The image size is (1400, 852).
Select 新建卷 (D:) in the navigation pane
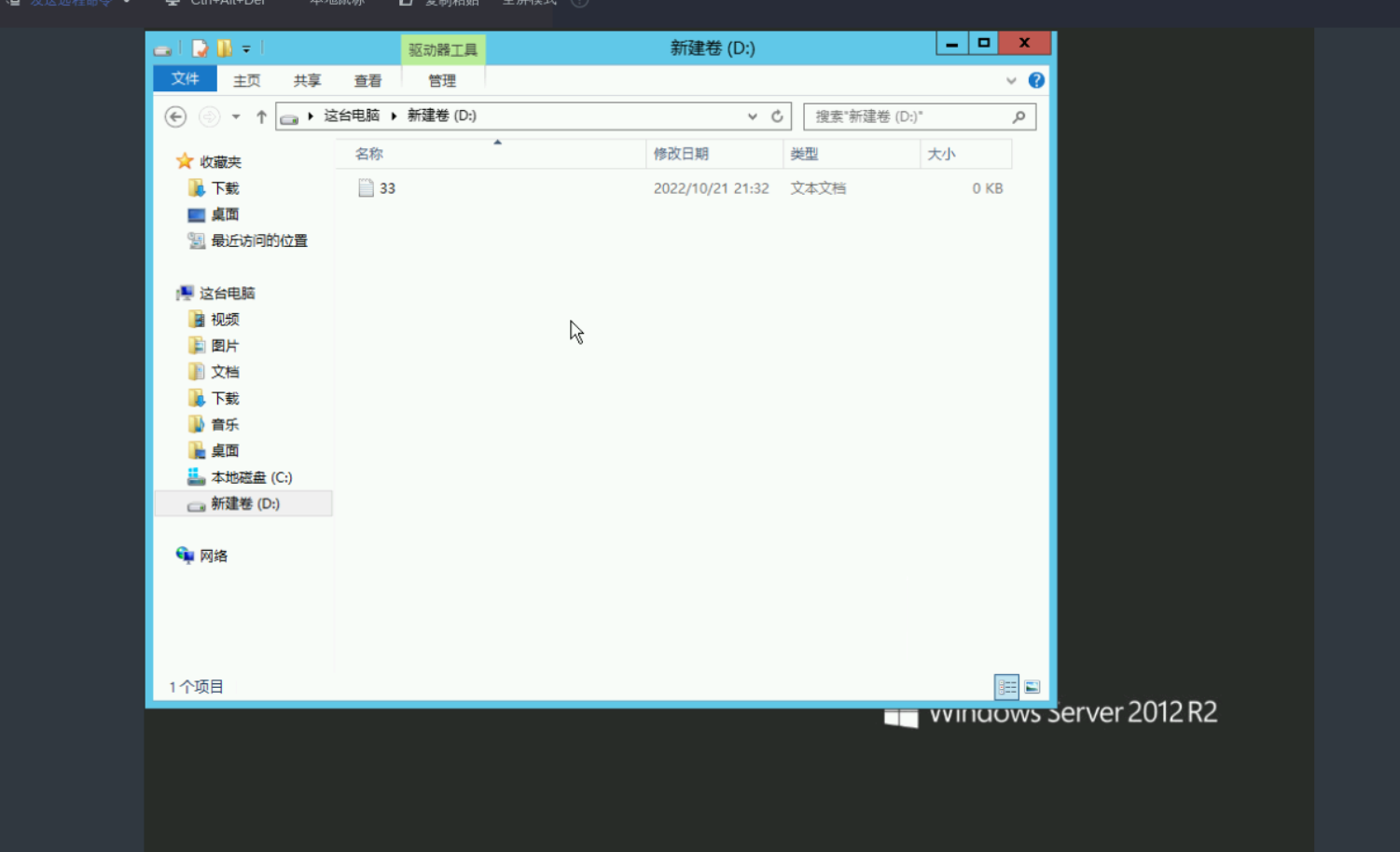tap(243, 503)
